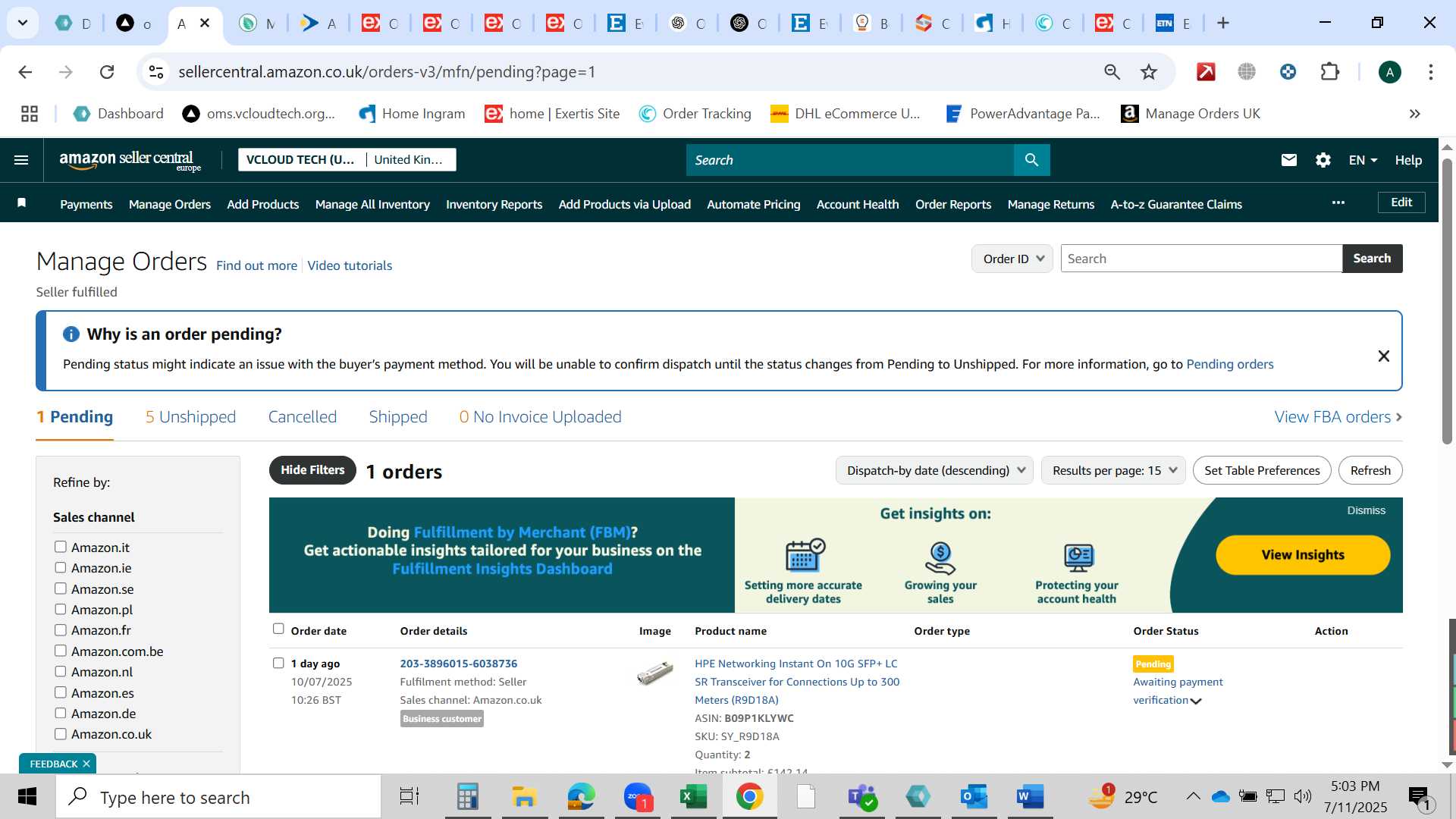Tick the Amazon.de sales channel checkbox
Image resolution: width=1456 pixels, height=819 pixels.
click(x=61, y=713)
